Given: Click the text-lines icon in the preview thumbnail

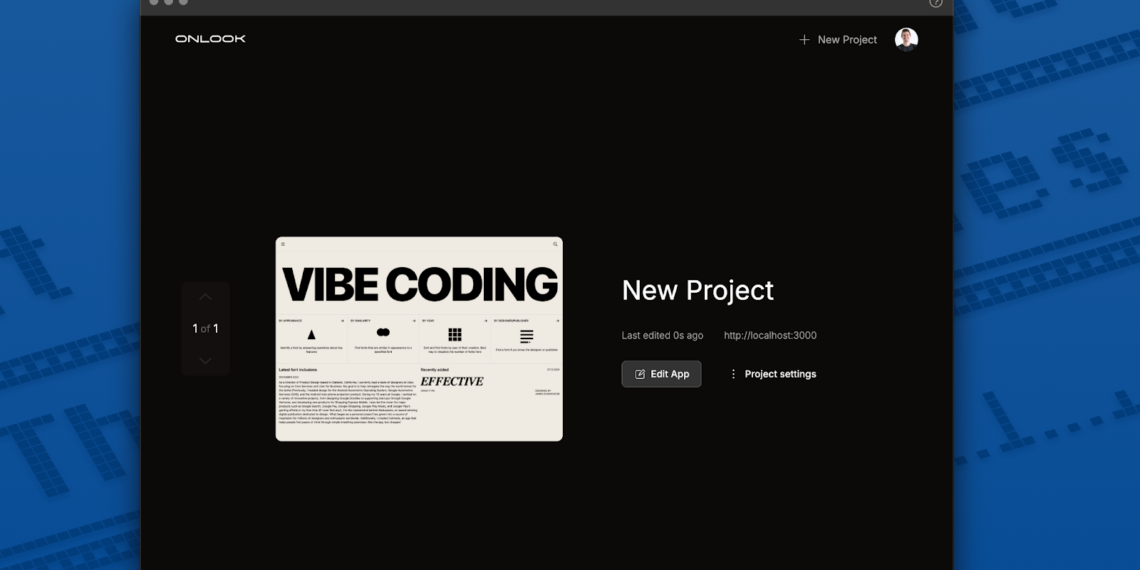Looking at the screenshot, I should [x=526, y=336].
